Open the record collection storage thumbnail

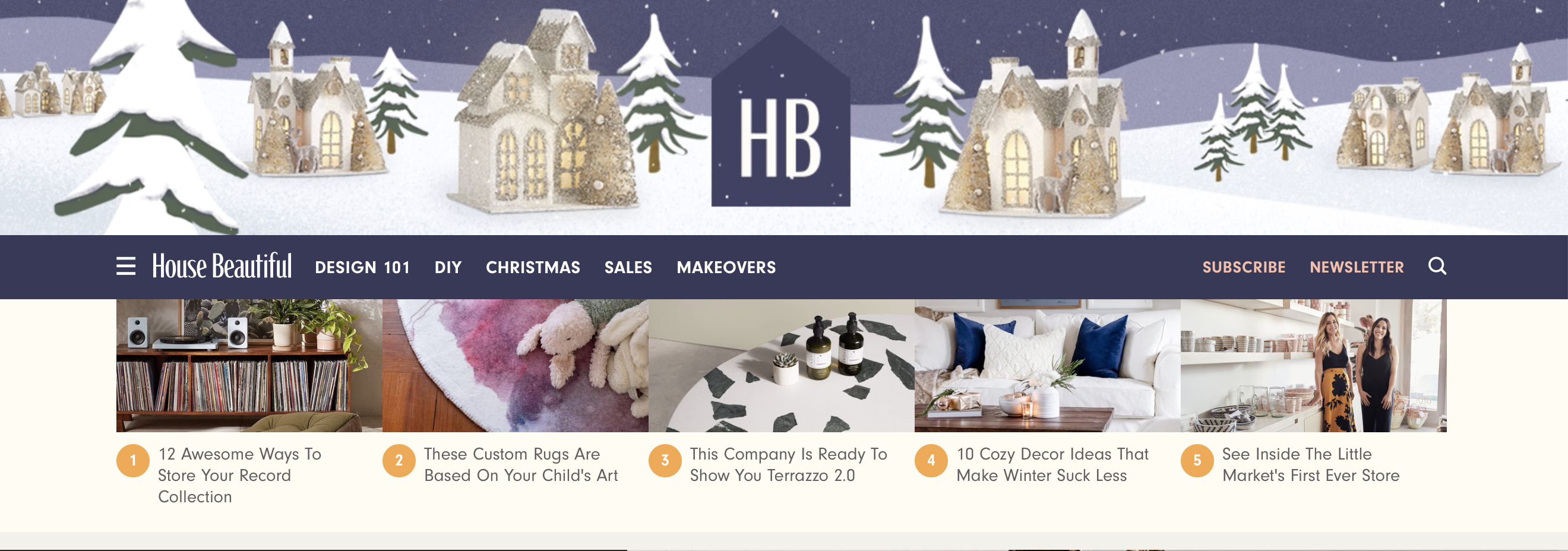click(x=249, y=366)
